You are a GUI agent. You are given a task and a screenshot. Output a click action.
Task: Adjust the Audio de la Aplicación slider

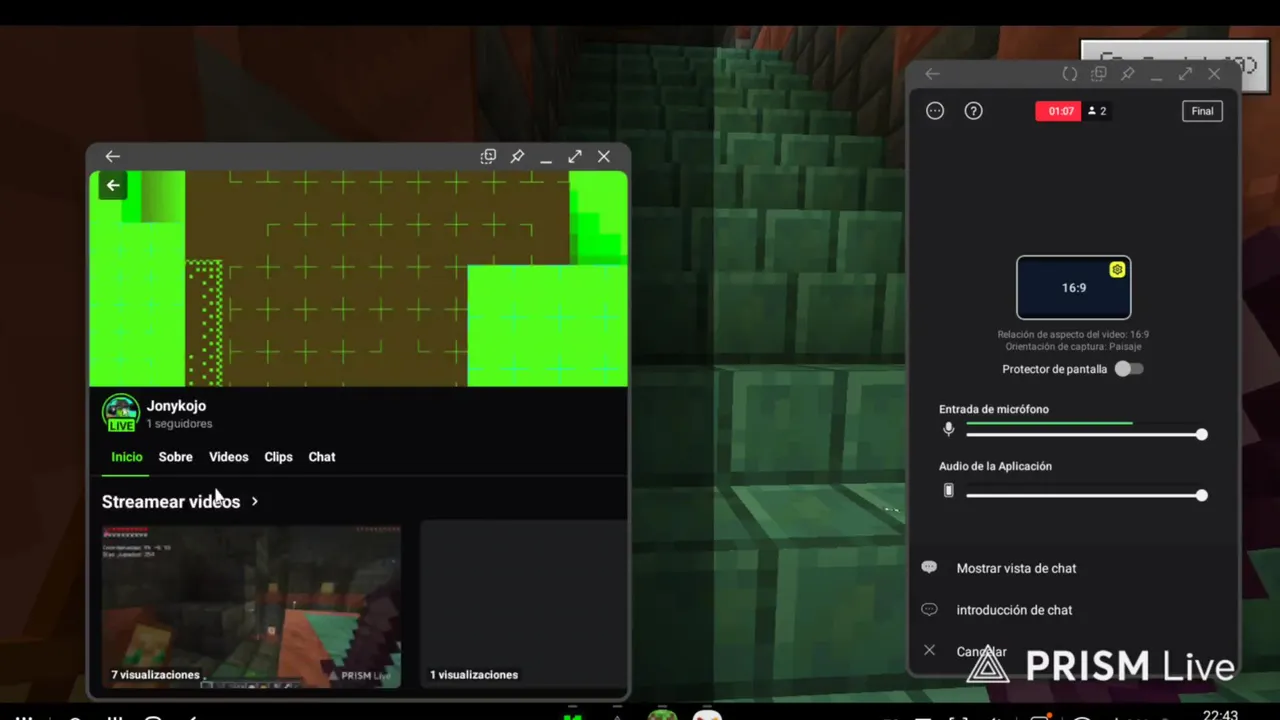pyautogui.click(x=1086, y=495)
